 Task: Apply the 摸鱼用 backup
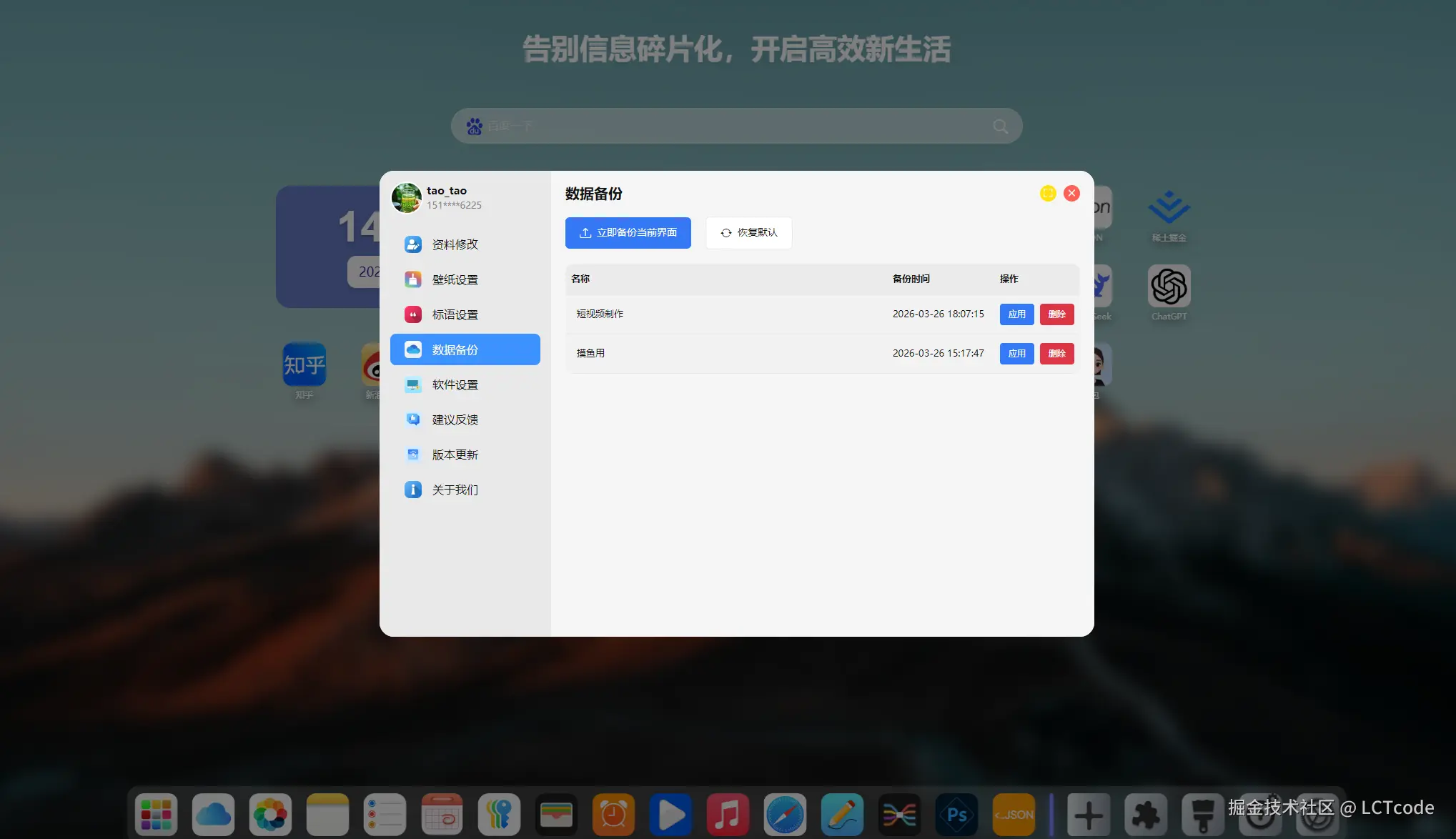click(1016, 354)
